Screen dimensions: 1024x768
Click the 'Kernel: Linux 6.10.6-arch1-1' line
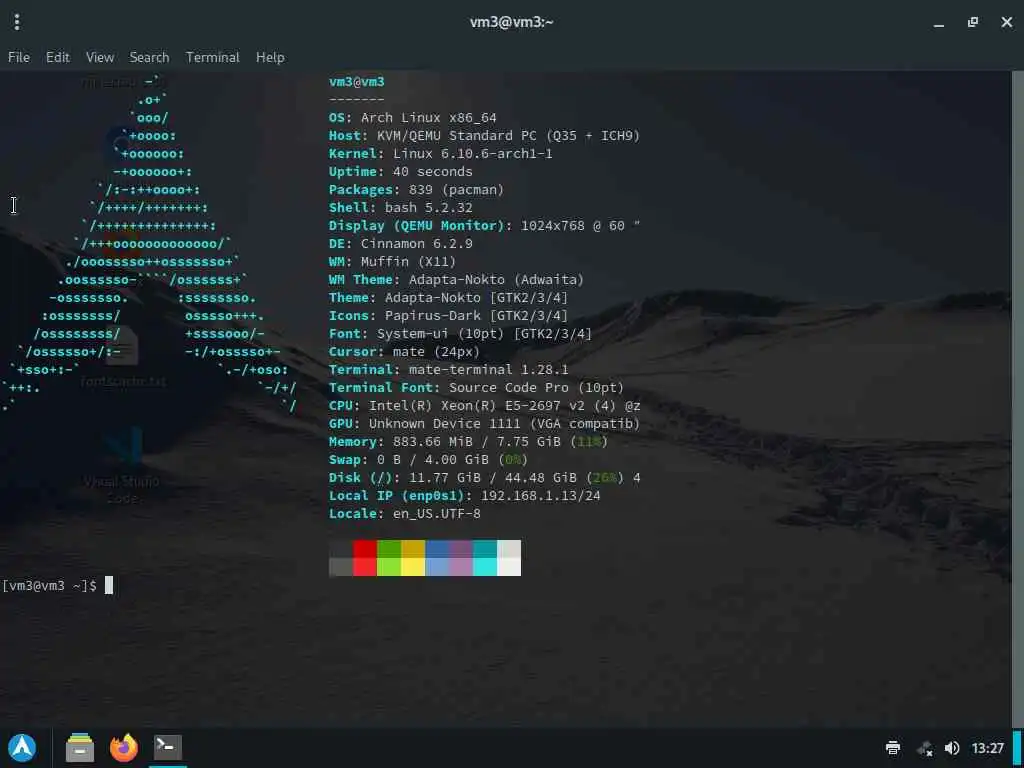[441, 153]
